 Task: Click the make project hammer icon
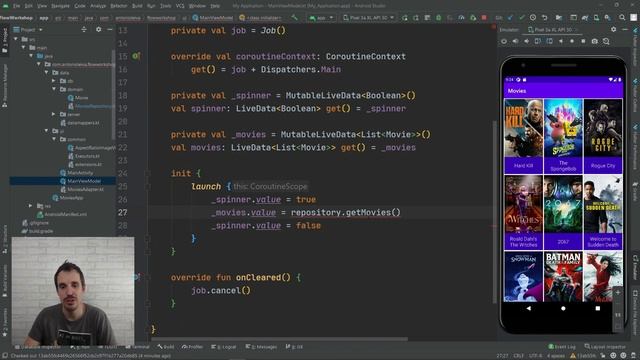click(294, 18)
